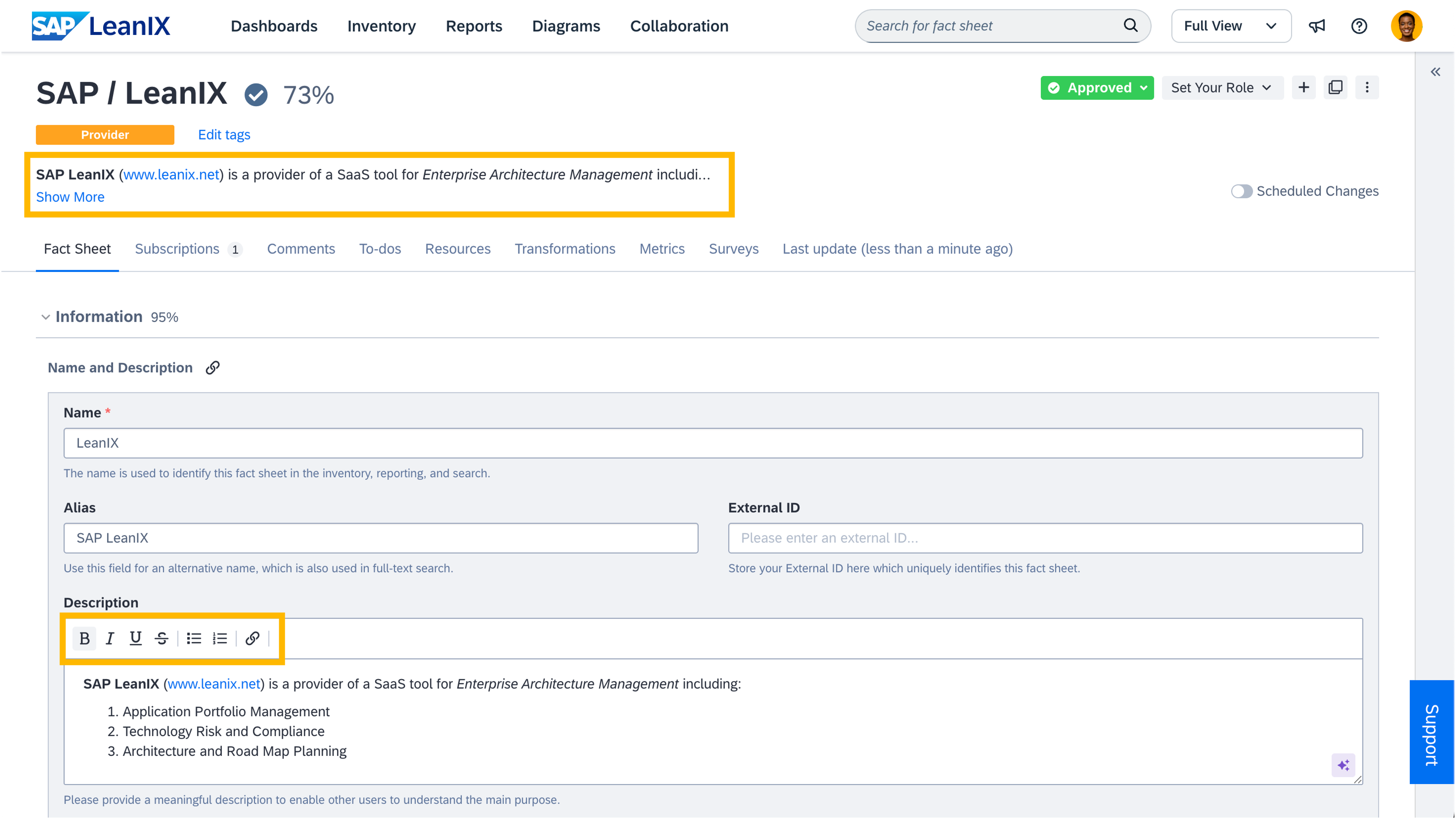
Task: Toggle strikethrough formatting in Description
Action: [x=161, y=638]
